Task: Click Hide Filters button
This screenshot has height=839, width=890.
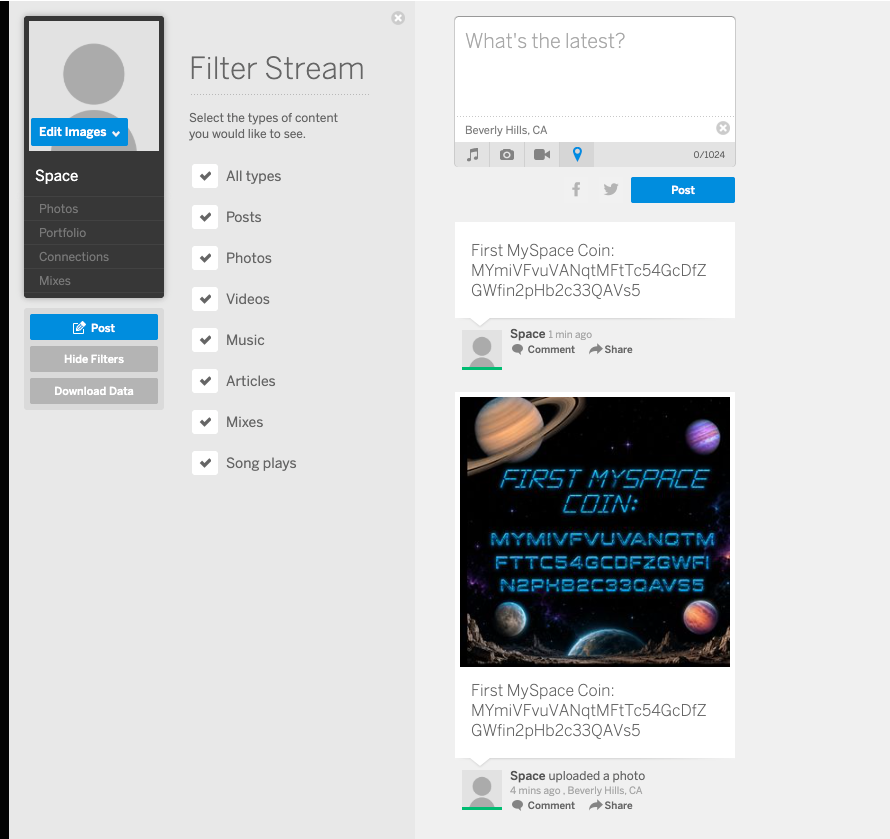Action: [94, 359]
